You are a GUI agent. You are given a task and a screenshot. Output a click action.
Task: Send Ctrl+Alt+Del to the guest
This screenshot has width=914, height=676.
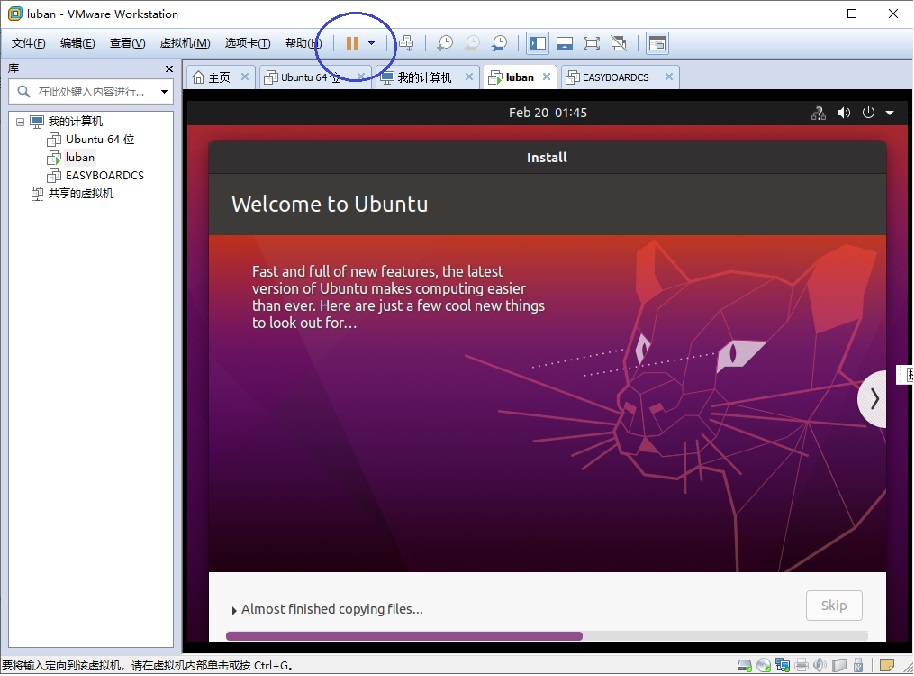pyautogui.click(x=405, y=42)
